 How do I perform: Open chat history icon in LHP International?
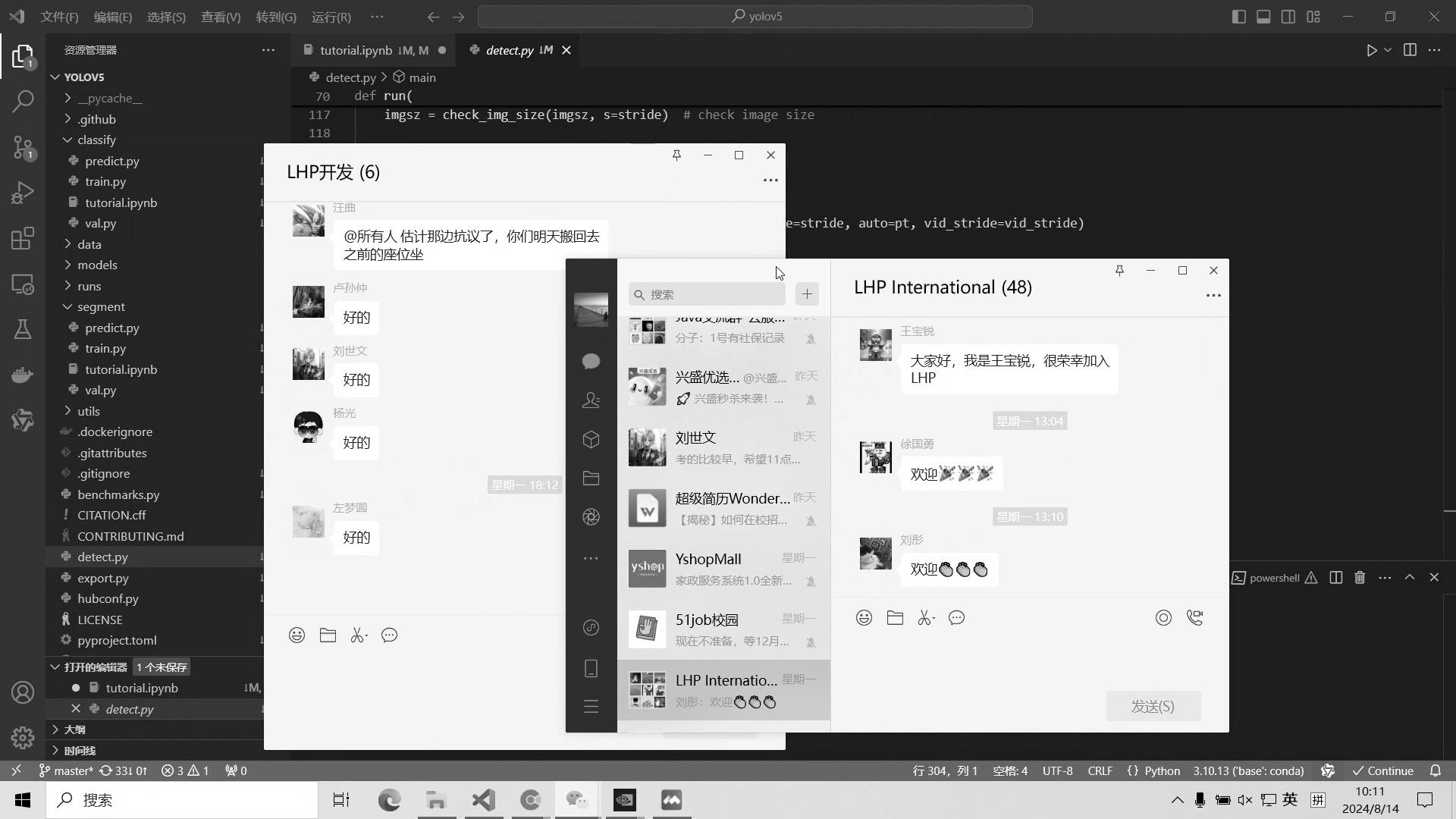tap(957, 618)
